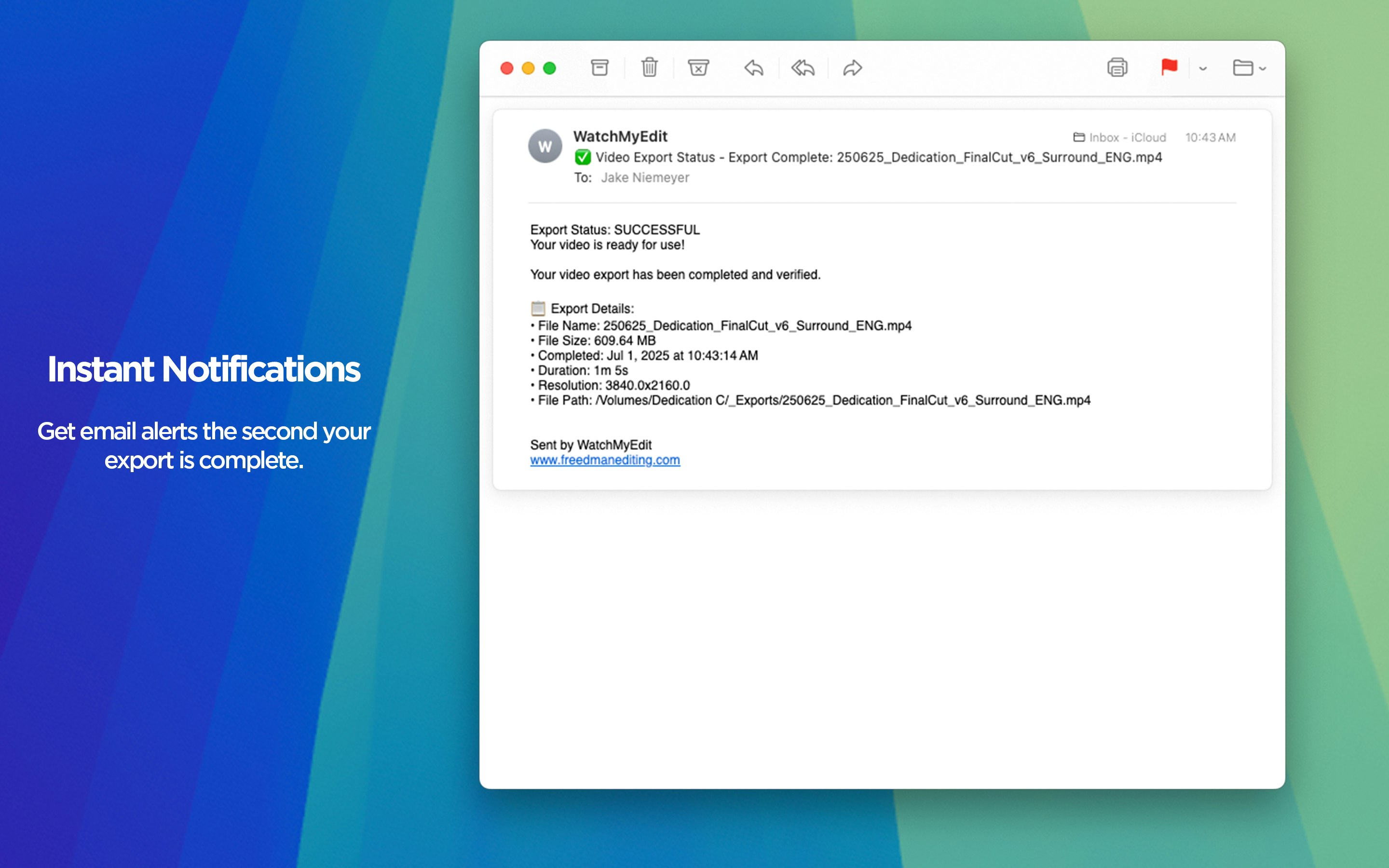
Task: Toggle the red flag on the message
Action: click(x=1169, y=67)
